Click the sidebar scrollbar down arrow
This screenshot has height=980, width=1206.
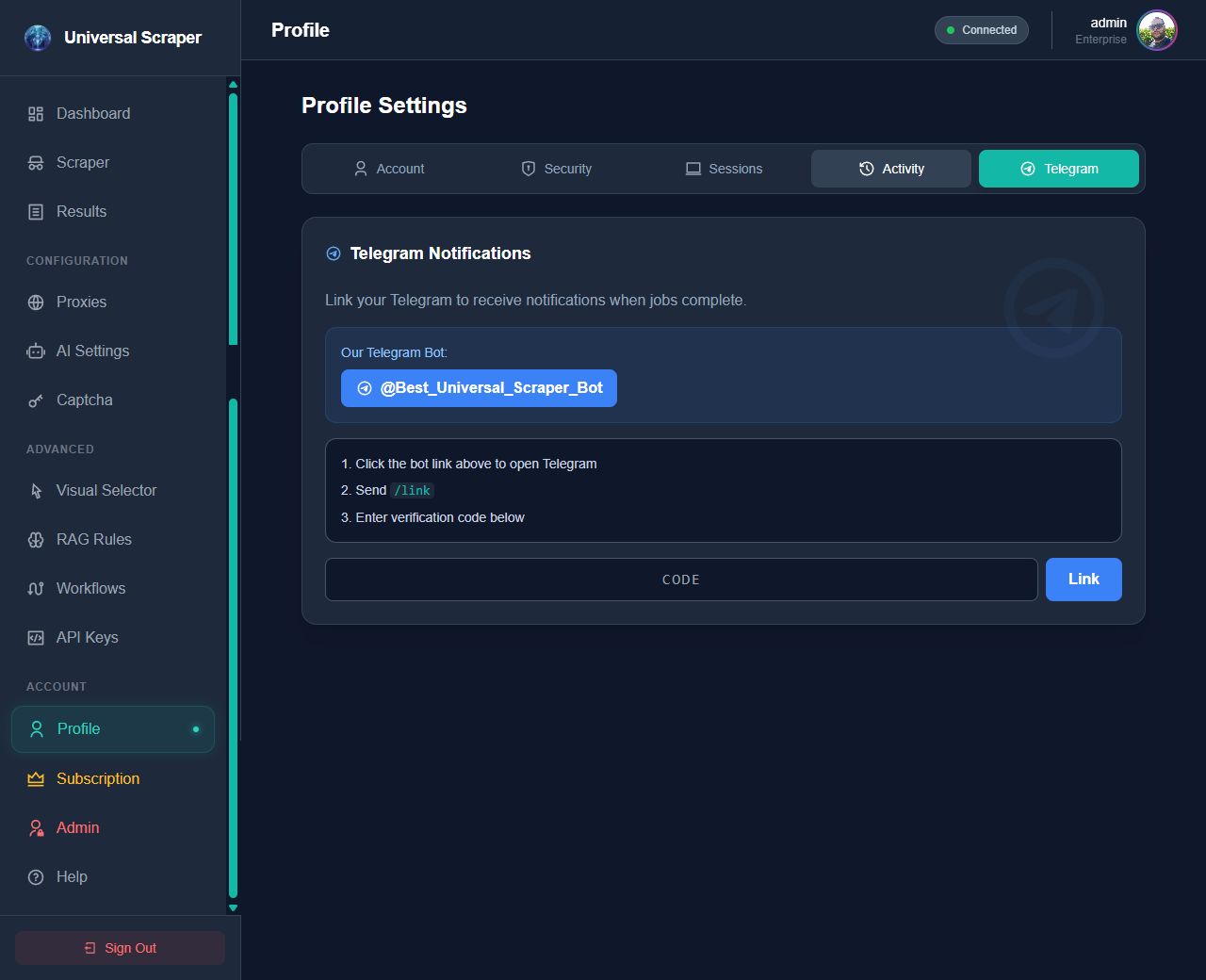[233, 908]
